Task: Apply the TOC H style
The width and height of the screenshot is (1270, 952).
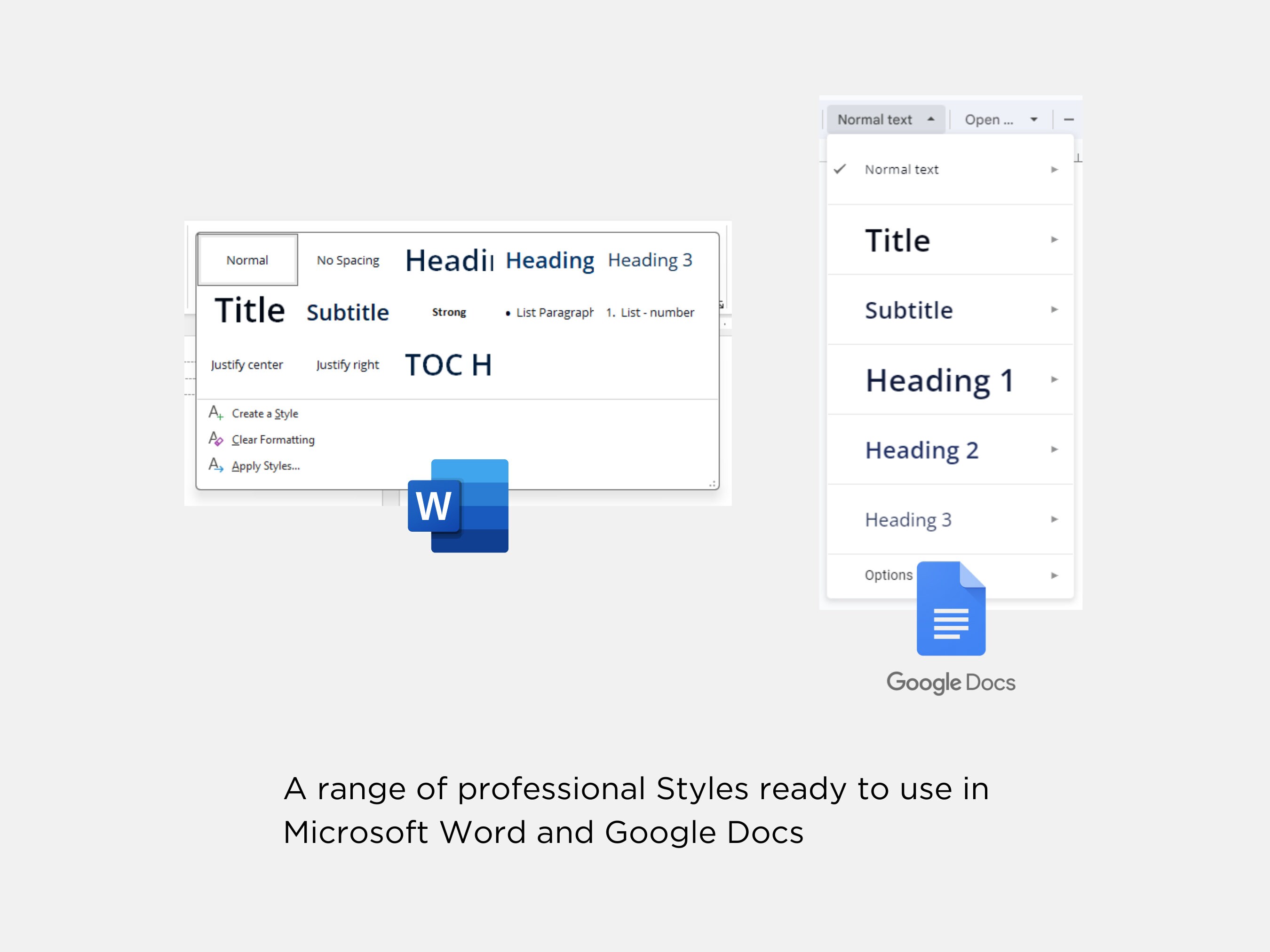Action: point(448,364)
